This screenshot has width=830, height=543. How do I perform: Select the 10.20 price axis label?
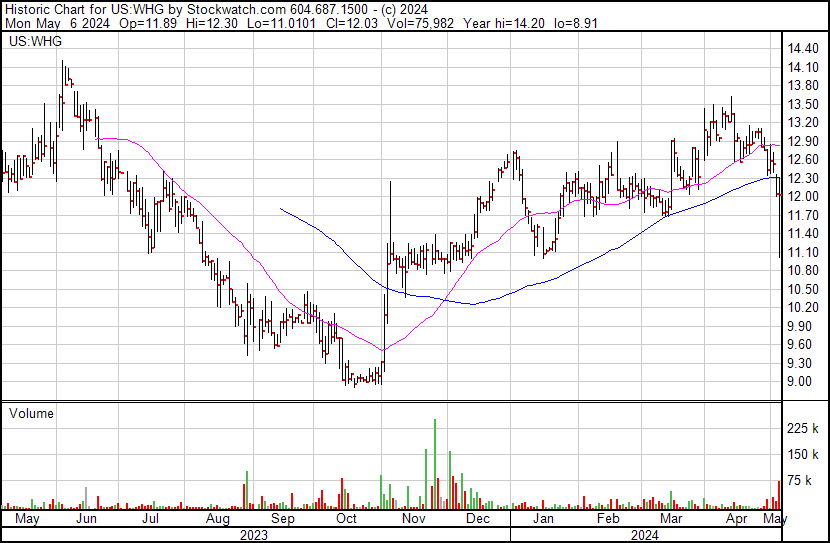[x=803, y=307]
